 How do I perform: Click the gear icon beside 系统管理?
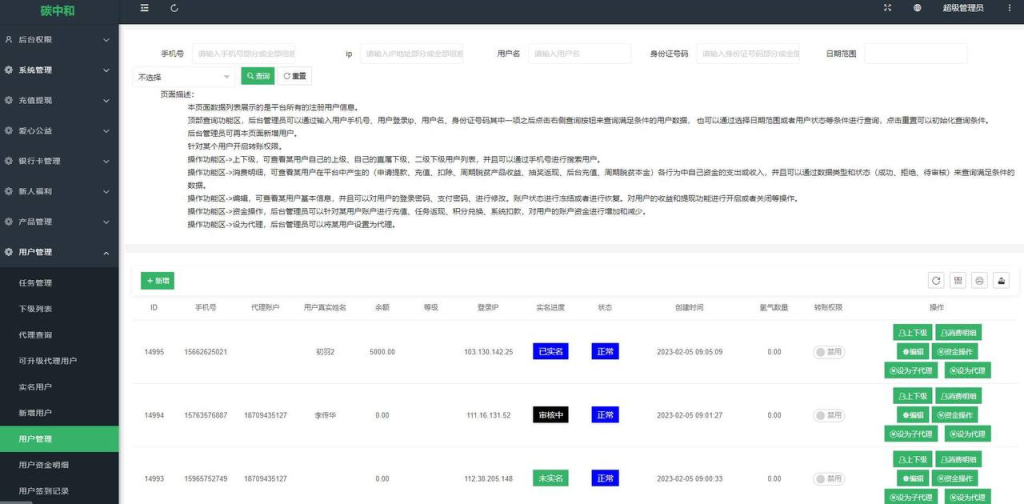coord(8,70)
